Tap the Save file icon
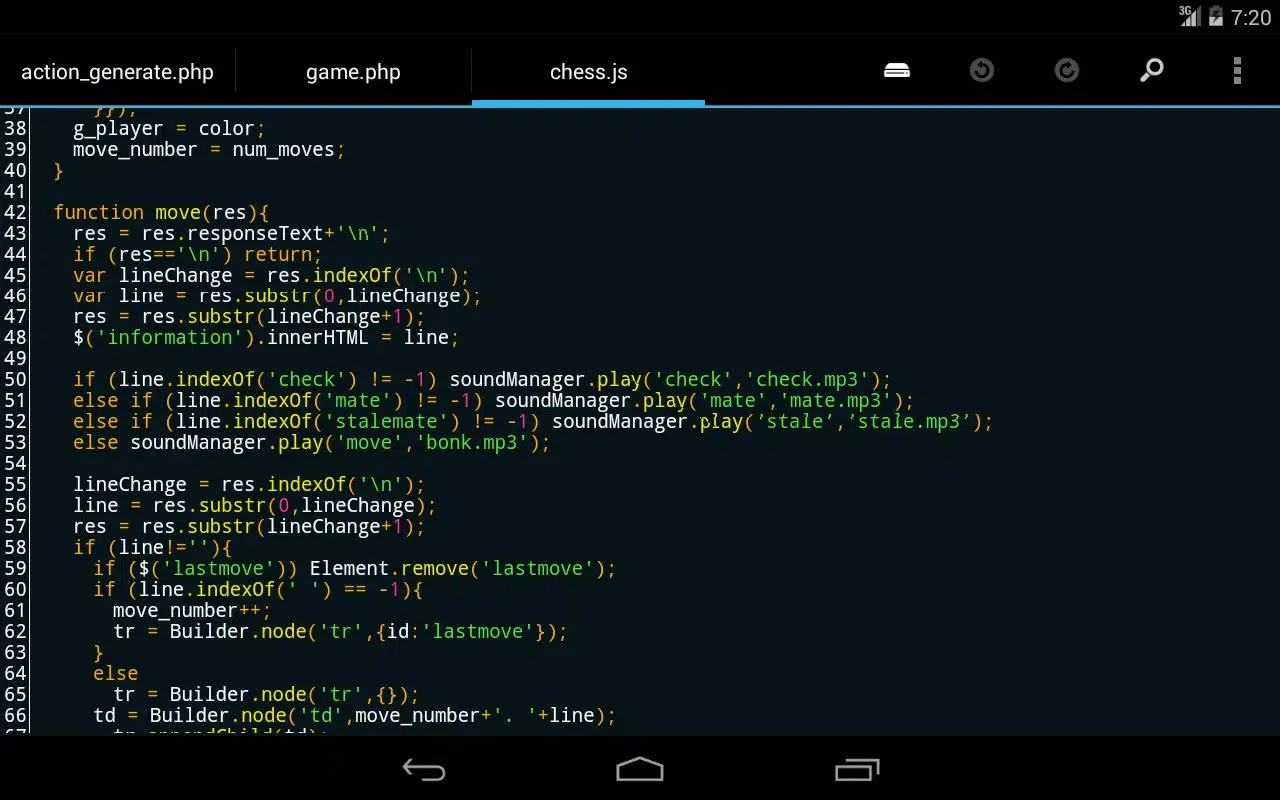This screenshot has width=1280, height=800. click(x=896, y=70)
